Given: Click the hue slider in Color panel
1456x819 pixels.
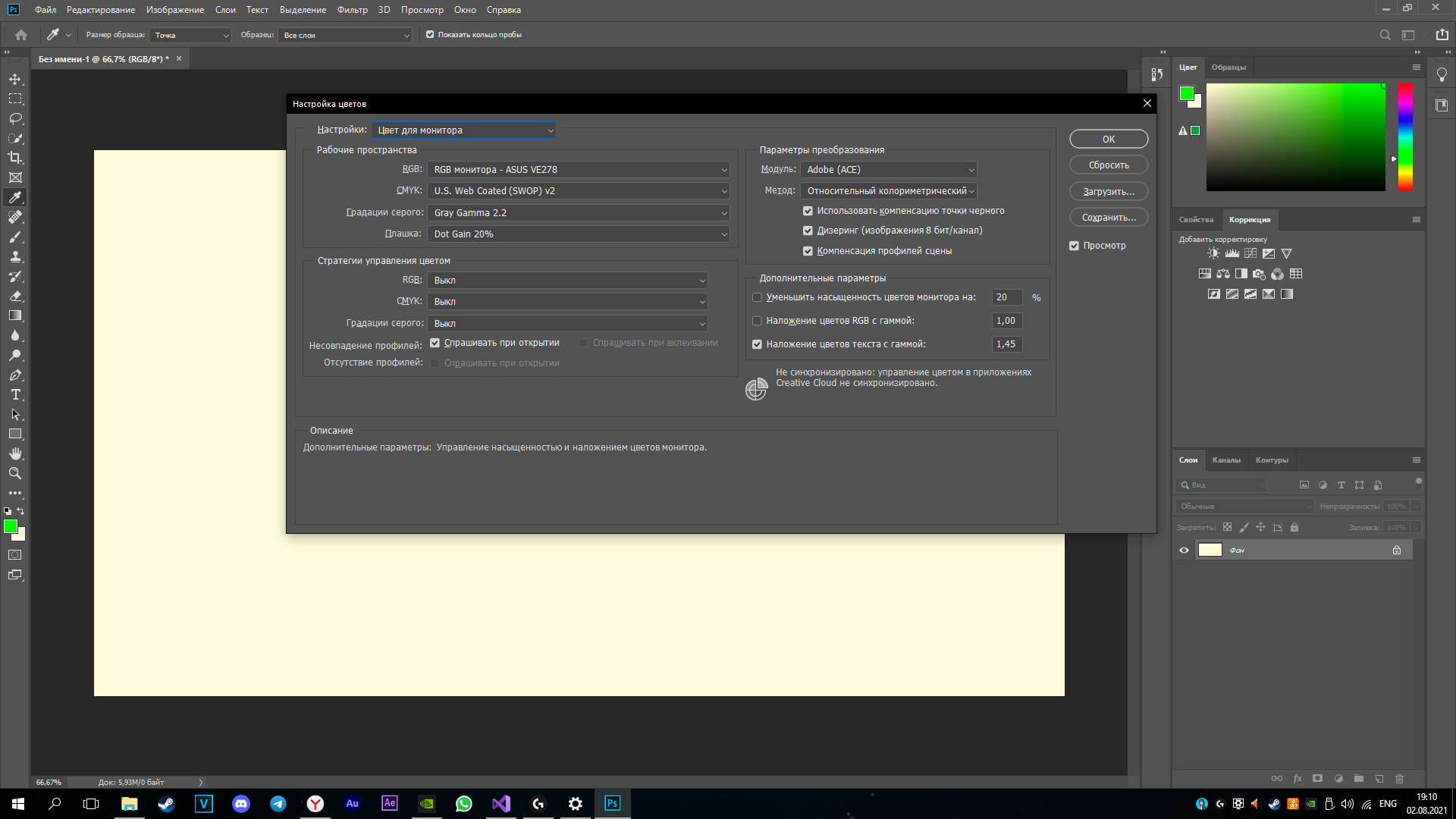Looking at the screenshot, I should pos(1405,136).
